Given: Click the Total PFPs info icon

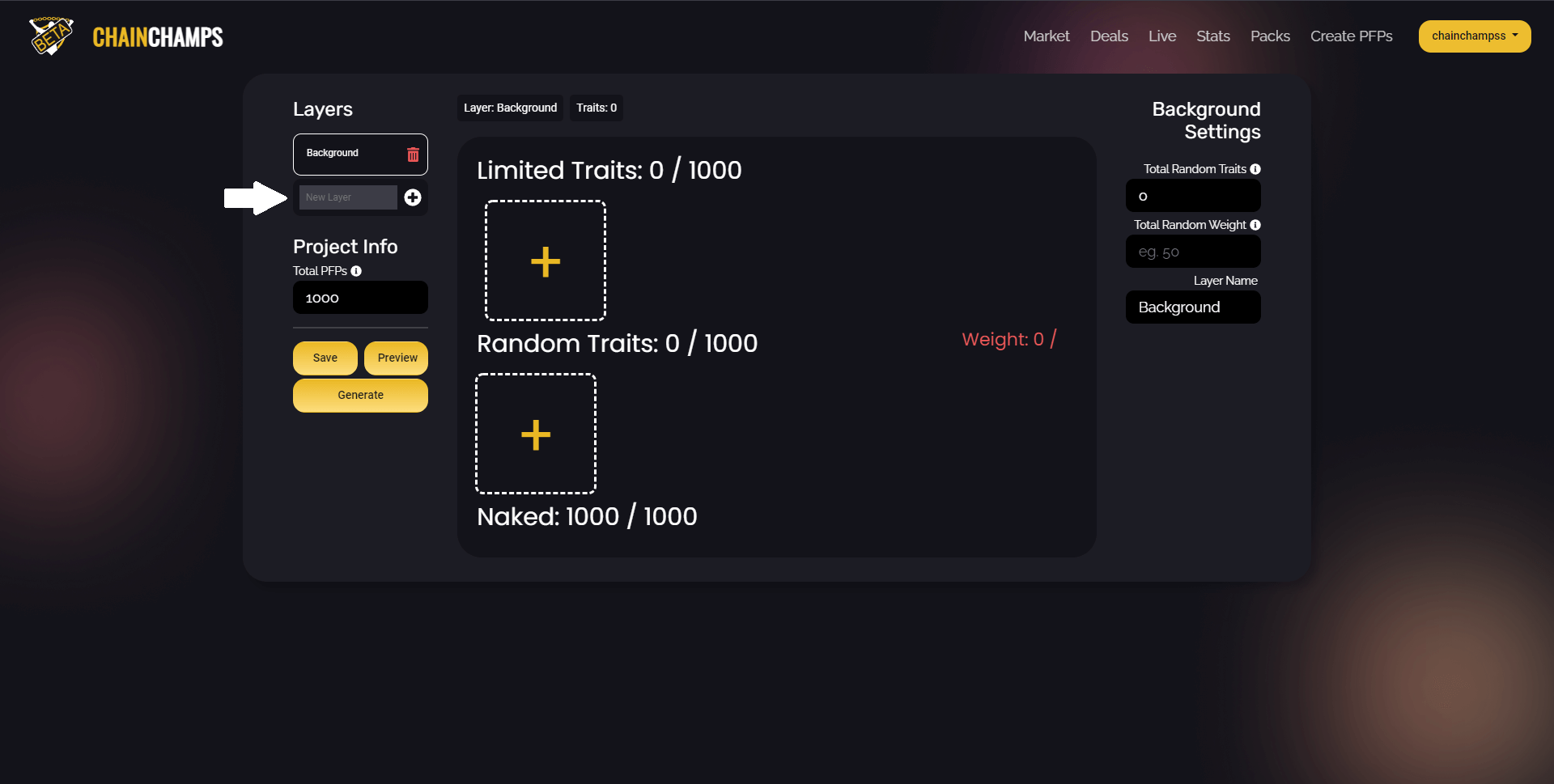Looking at the screenshot, I should [x=356, y=271].
